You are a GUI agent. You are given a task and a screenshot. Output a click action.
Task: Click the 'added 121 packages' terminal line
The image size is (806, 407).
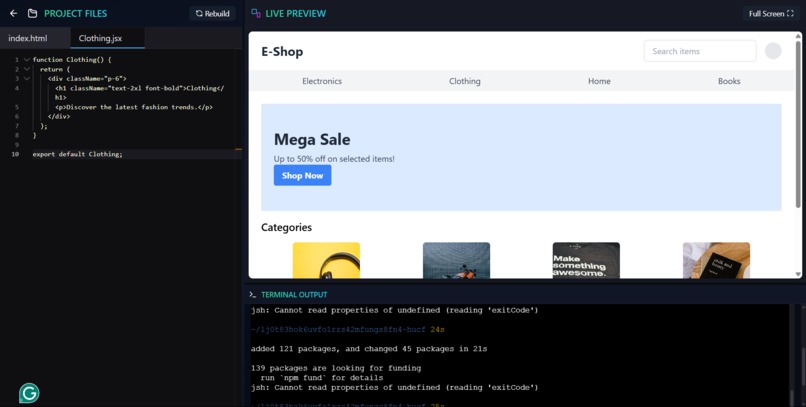pos(369,348)
